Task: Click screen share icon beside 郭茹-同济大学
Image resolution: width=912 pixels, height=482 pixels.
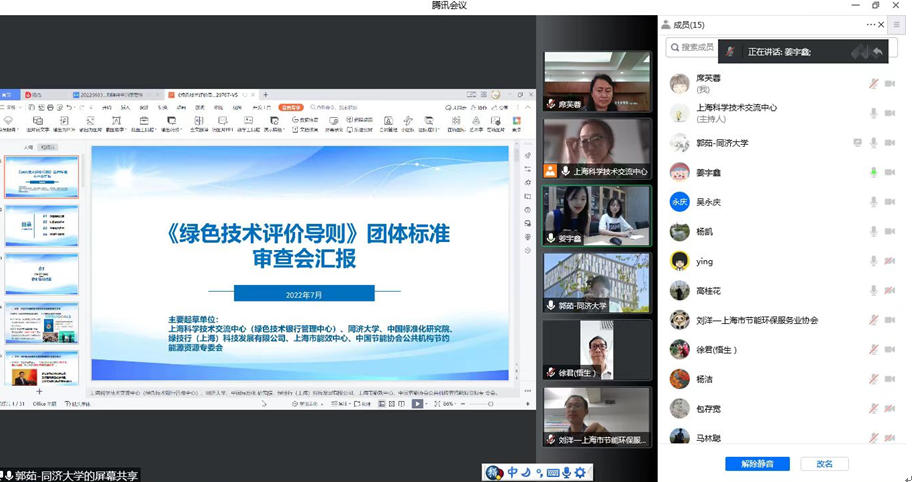Action: click(x=857, y=143)
